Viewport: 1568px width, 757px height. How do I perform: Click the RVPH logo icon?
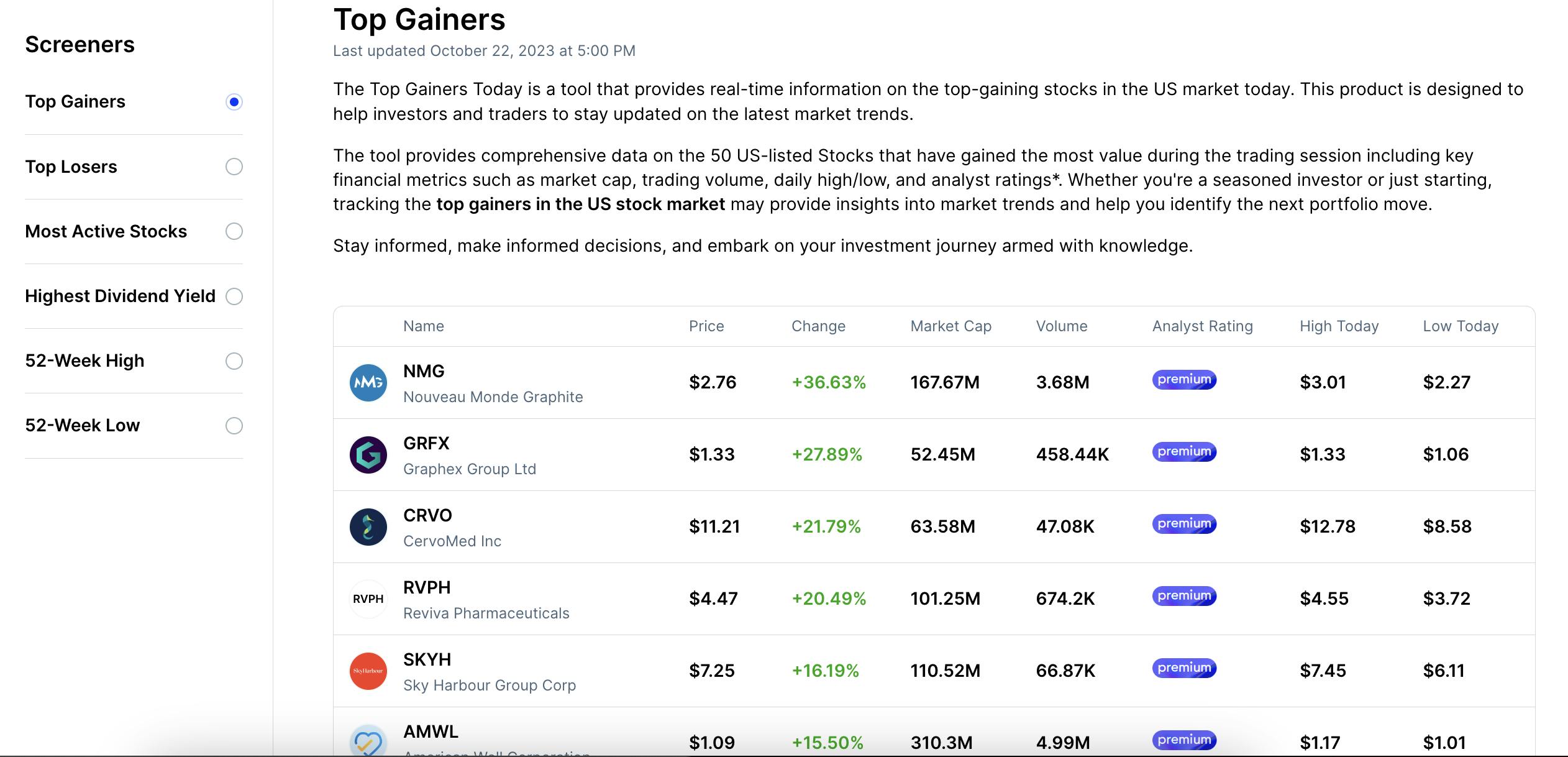pos(368,599)
